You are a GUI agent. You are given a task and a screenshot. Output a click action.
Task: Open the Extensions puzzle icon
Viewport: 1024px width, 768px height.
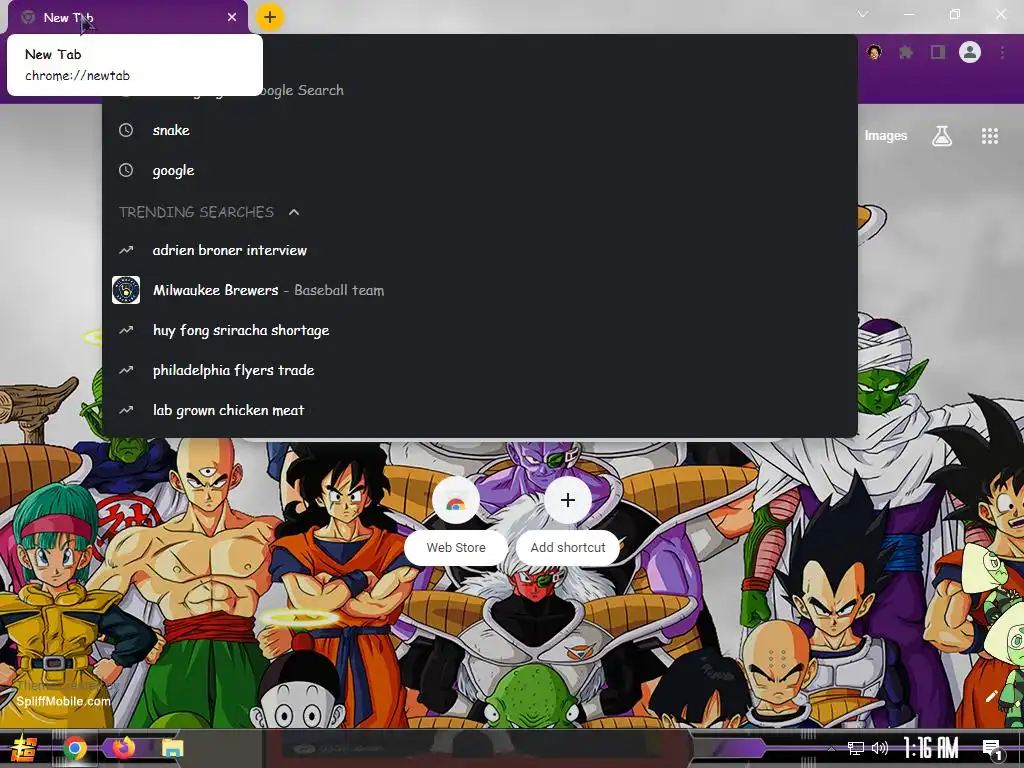(x=906, y=52)
